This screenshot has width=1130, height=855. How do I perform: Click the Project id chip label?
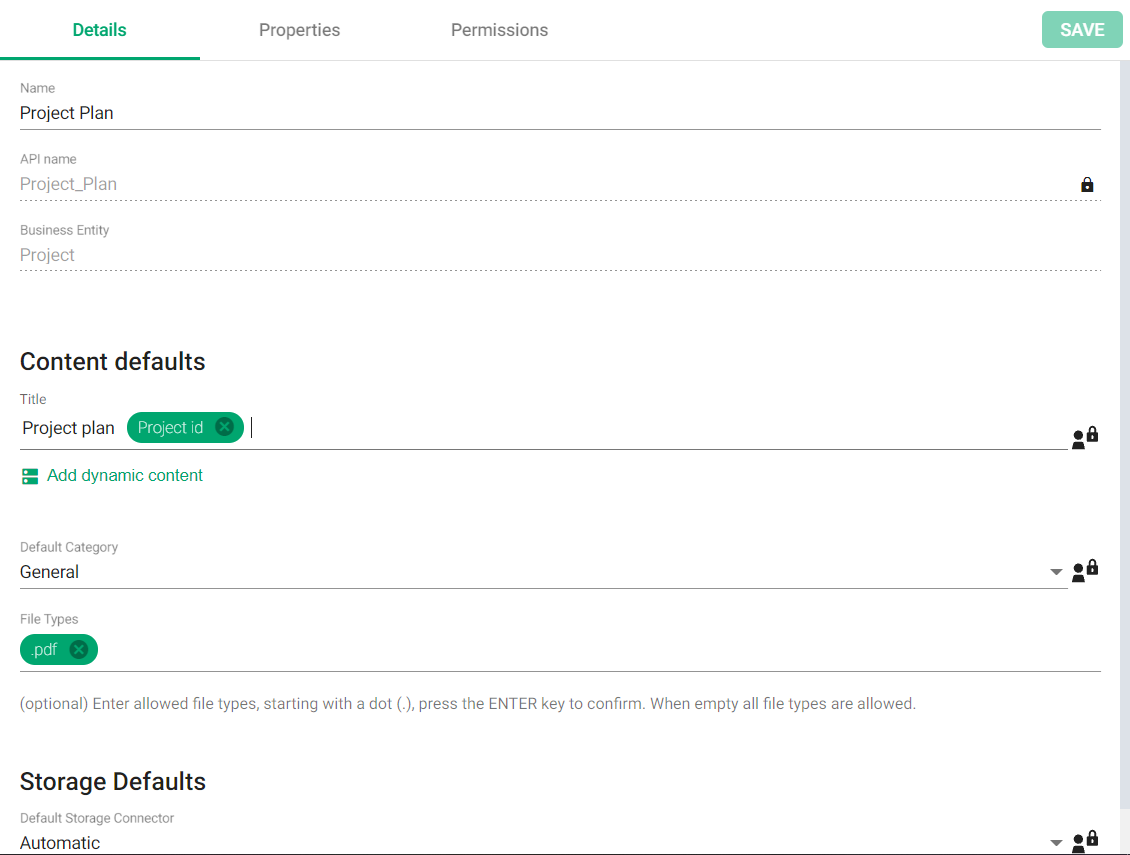tap(170, 428)
